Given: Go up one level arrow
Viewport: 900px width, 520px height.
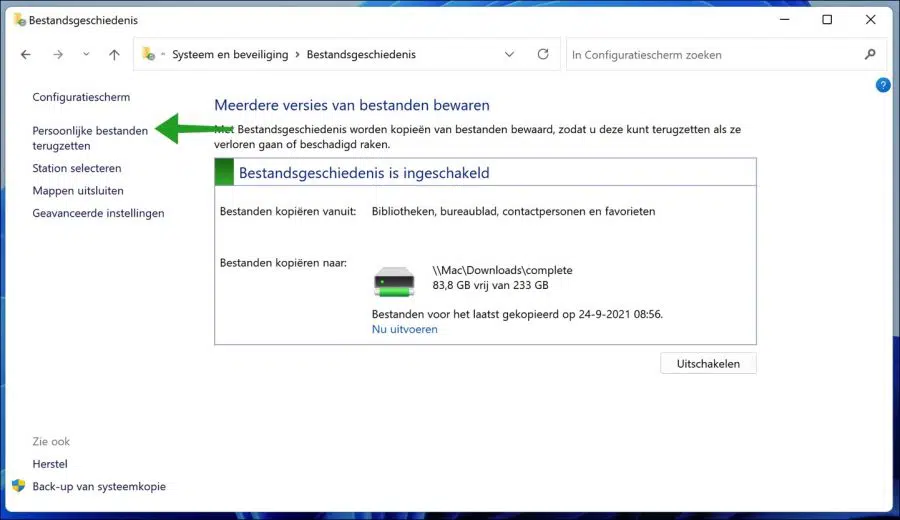Looking at the screenshot, I should point(114,55).
